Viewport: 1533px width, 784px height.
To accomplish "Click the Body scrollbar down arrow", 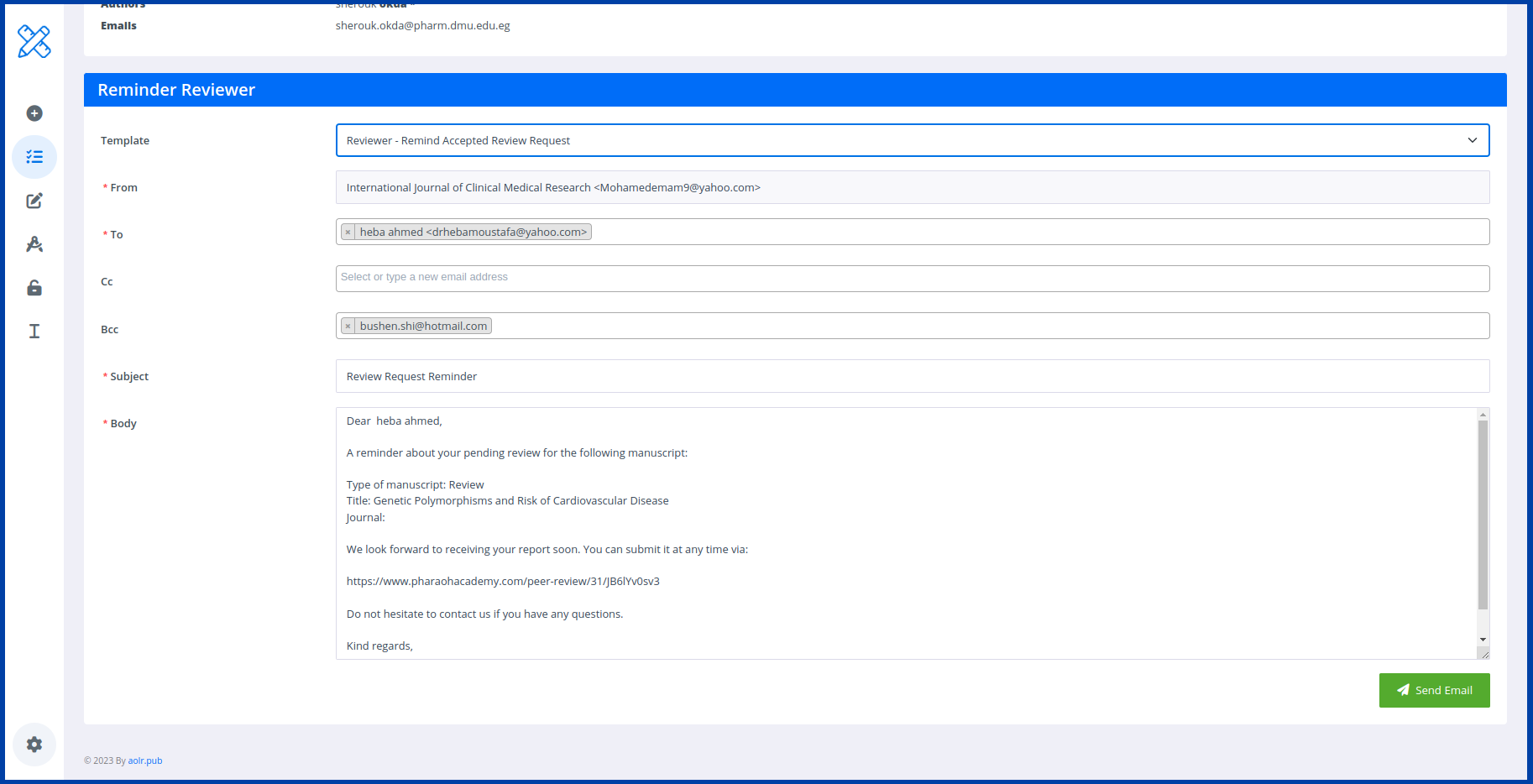I will click(x=1483, y=640).
